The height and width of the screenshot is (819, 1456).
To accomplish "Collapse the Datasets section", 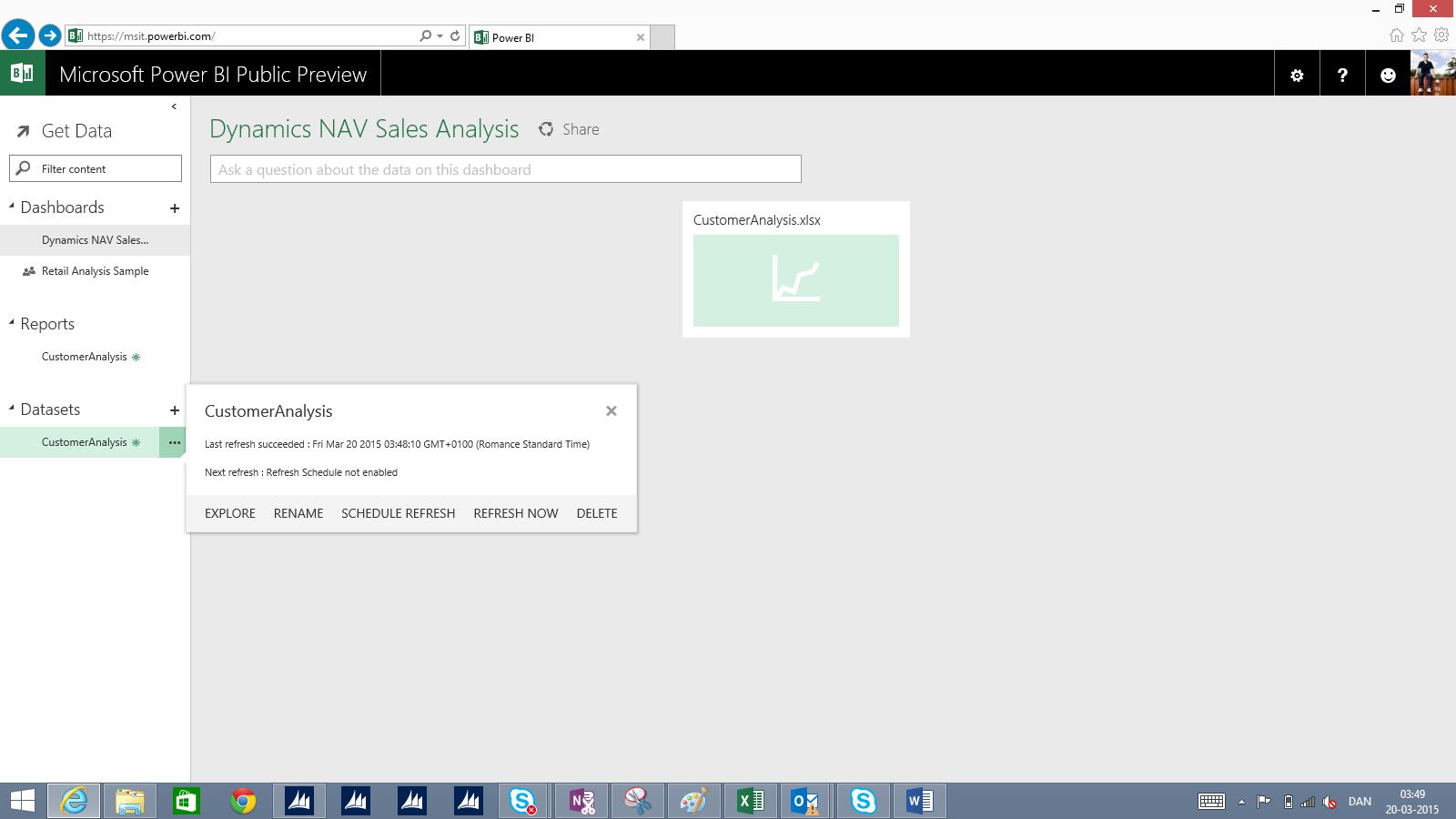I will coord(11,409).
